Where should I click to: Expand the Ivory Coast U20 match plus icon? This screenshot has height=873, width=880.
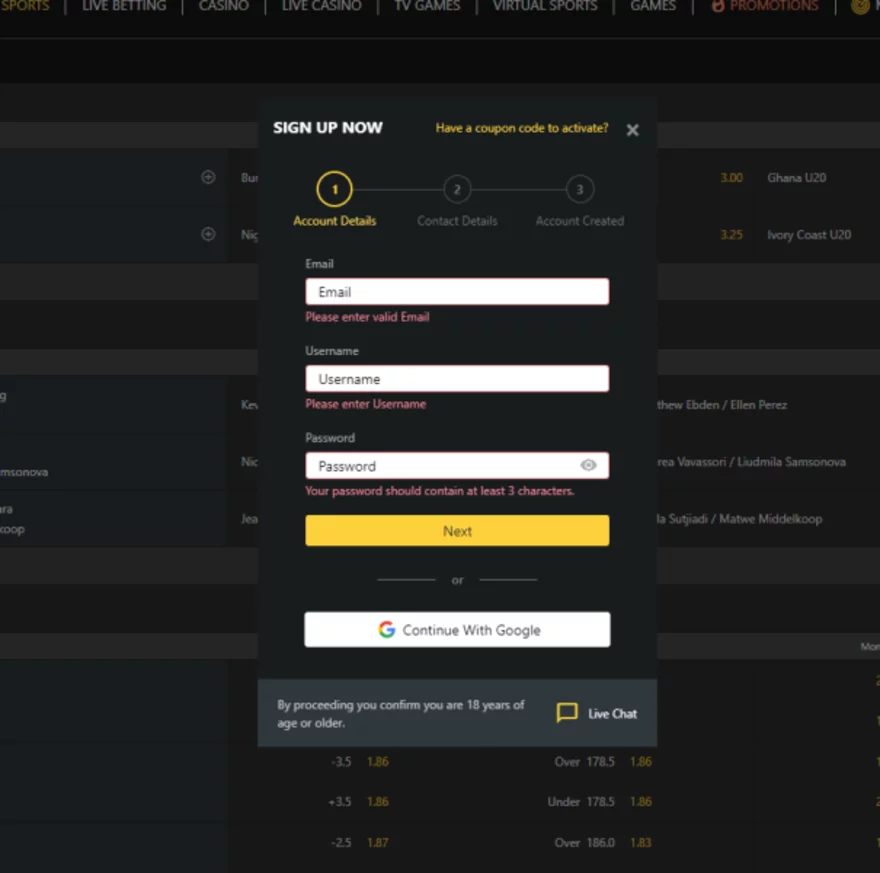(208, 234)
